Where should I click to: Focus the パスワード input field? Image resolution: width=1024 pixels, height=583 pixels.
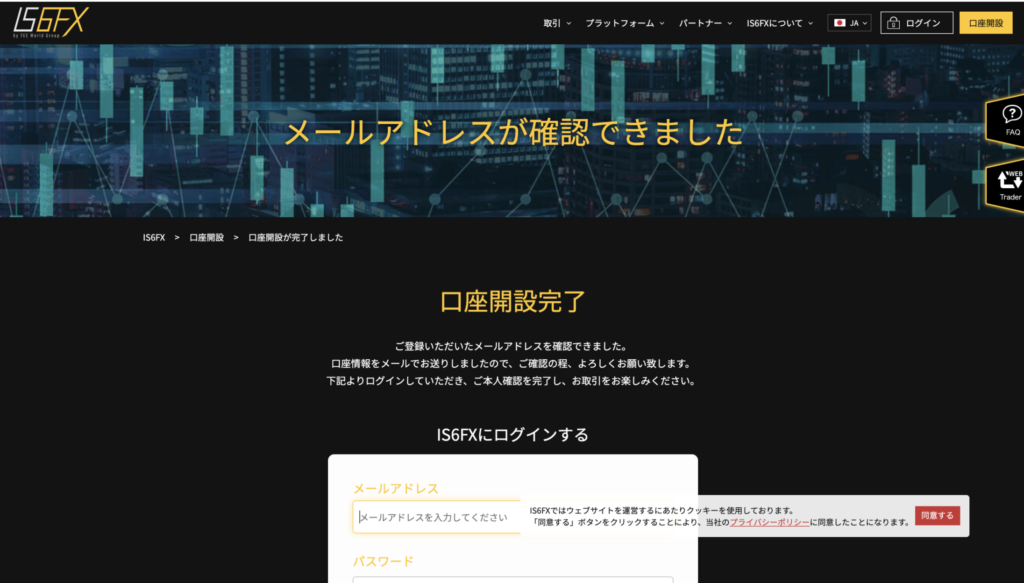click(x=513, y=580)
